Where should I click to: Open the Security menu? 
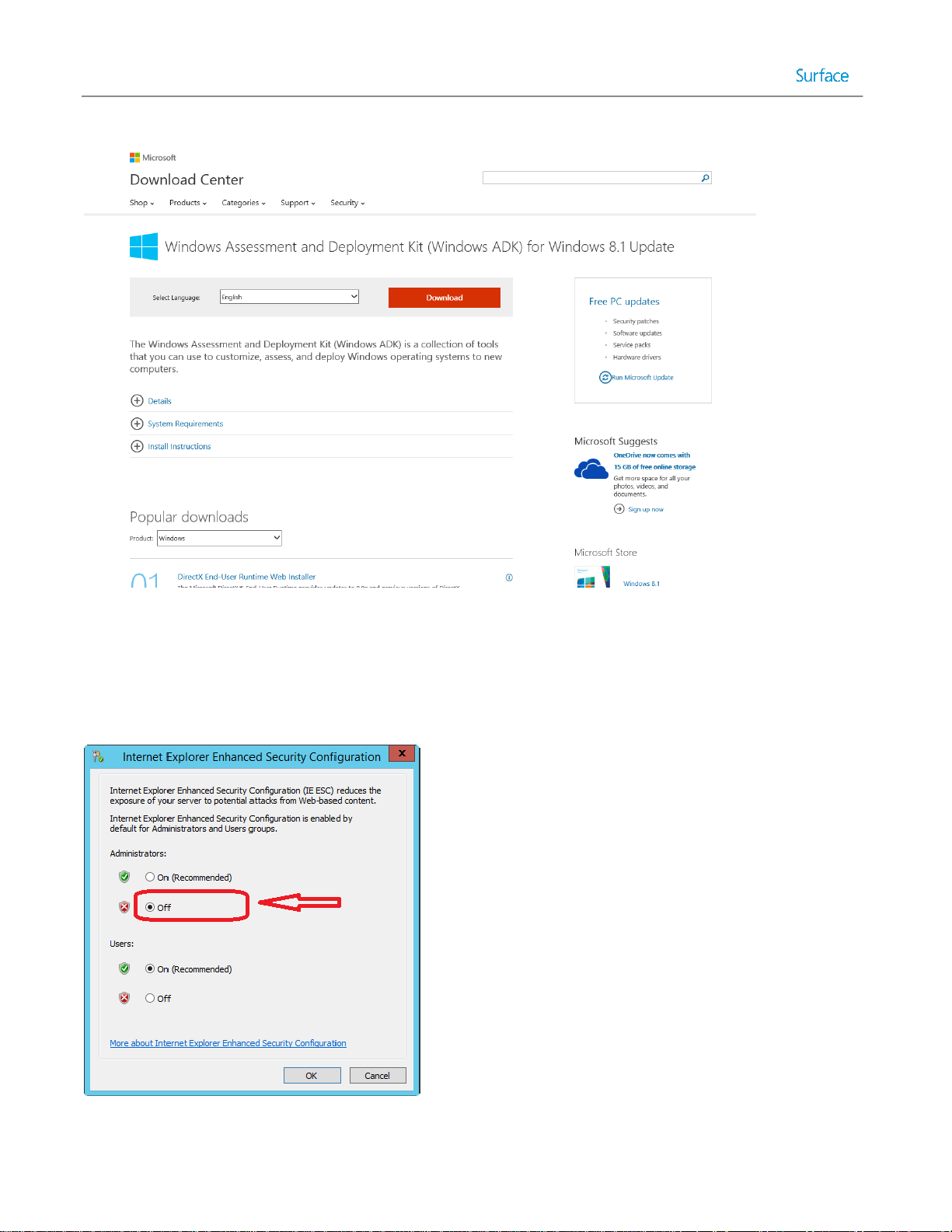point(347,203)
